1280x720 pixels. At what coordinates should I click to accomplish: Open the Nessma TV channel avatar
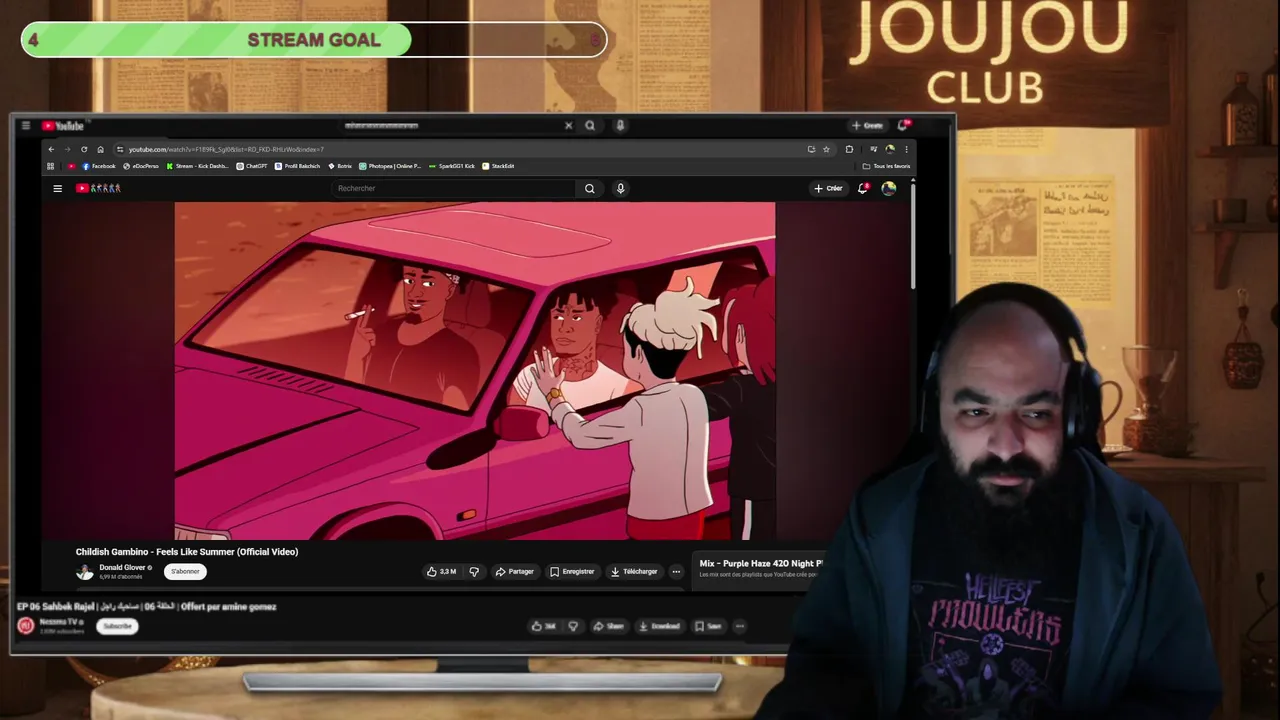tap(26, 626)
